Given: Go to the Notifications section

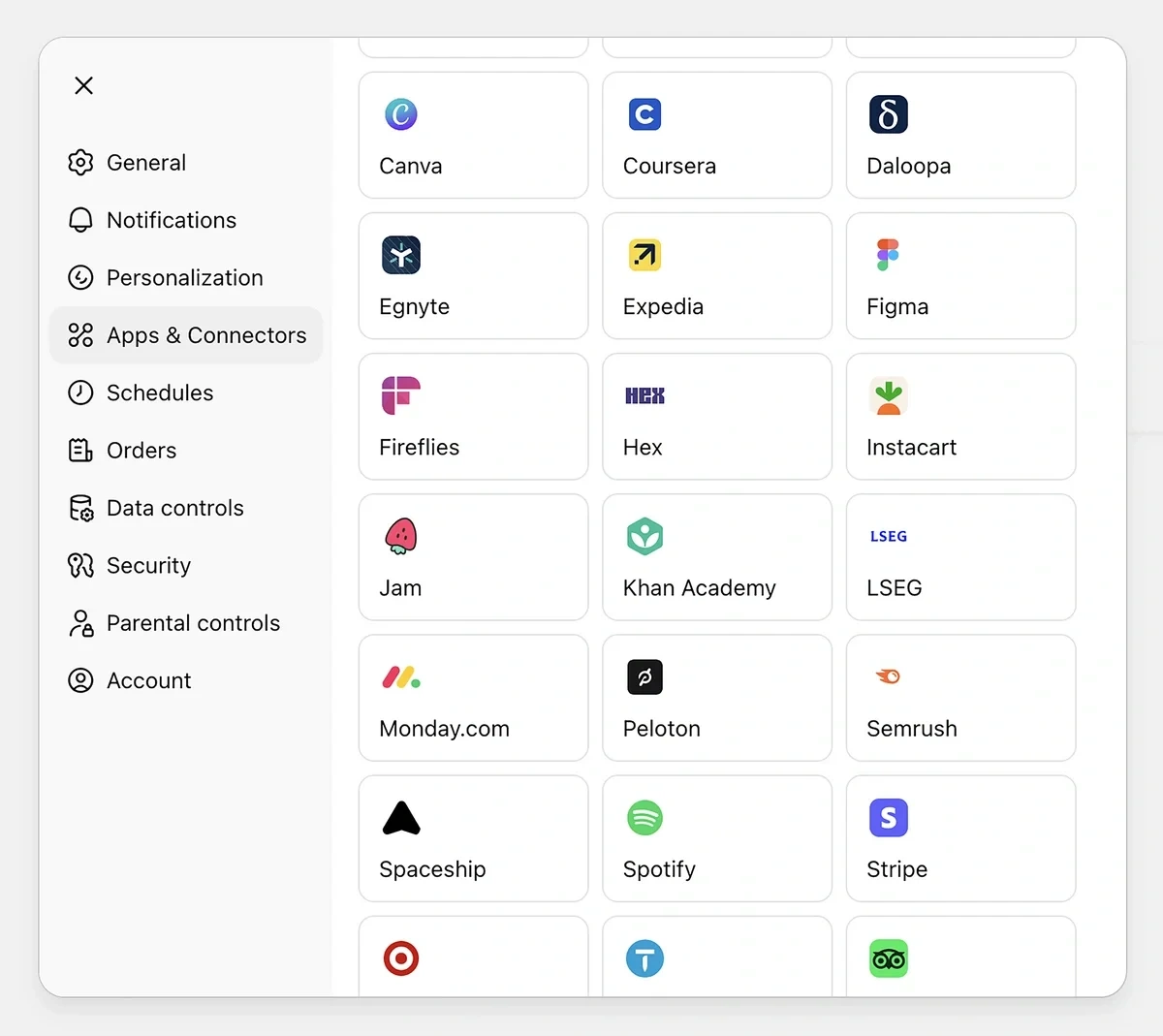Looking at the screenshot, I should tap(171, 220).
